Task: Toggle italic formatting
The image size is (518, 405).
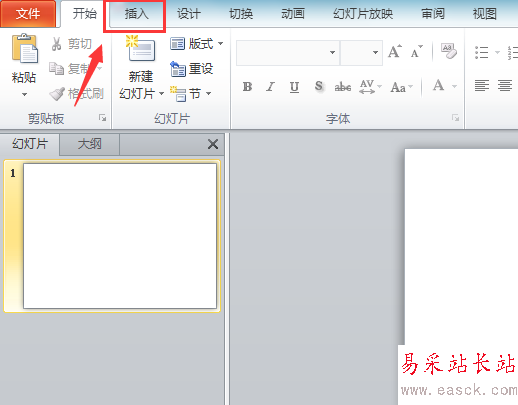Action: coord(271,87)
